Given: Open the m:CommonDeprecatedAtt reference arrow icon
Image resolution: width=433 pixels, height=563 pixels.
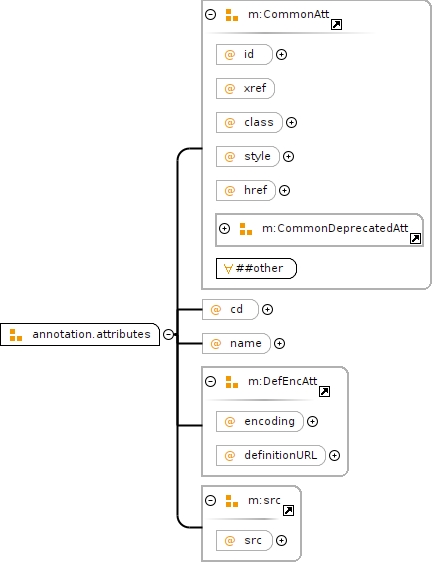Looking at the screenshot, I should coord(415,238).
